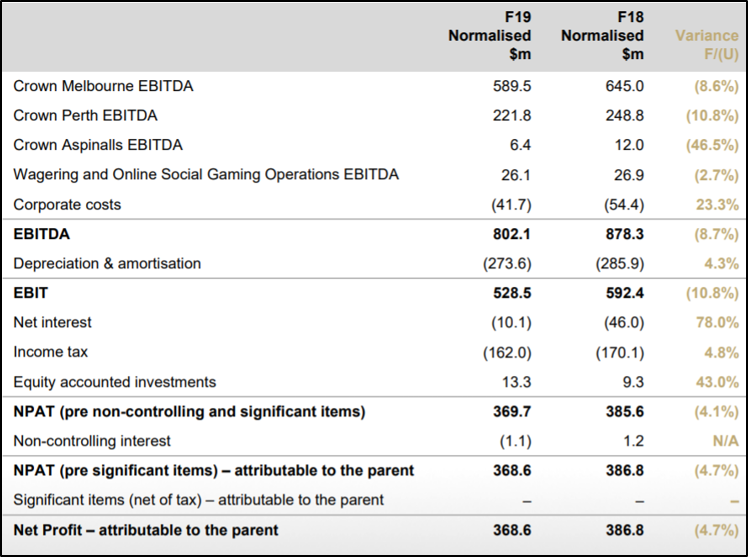Click the Income tax variance 4.8%
The height and width of the screenshot is (557, 748).
pos(721,352)
